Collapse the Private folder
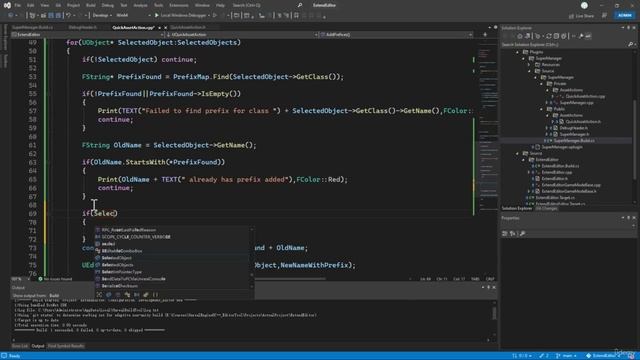The image size is (640, 360). (x=542, y=84)
